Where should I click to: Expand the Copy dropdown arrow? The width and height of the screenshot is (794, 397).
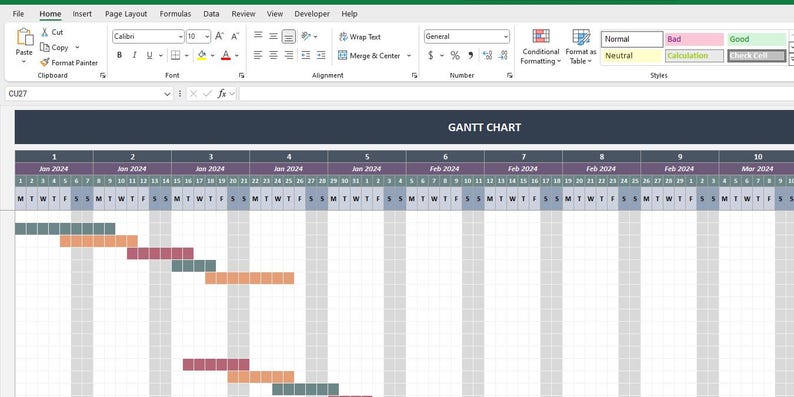pyautogui.click(x=77, y=47)
